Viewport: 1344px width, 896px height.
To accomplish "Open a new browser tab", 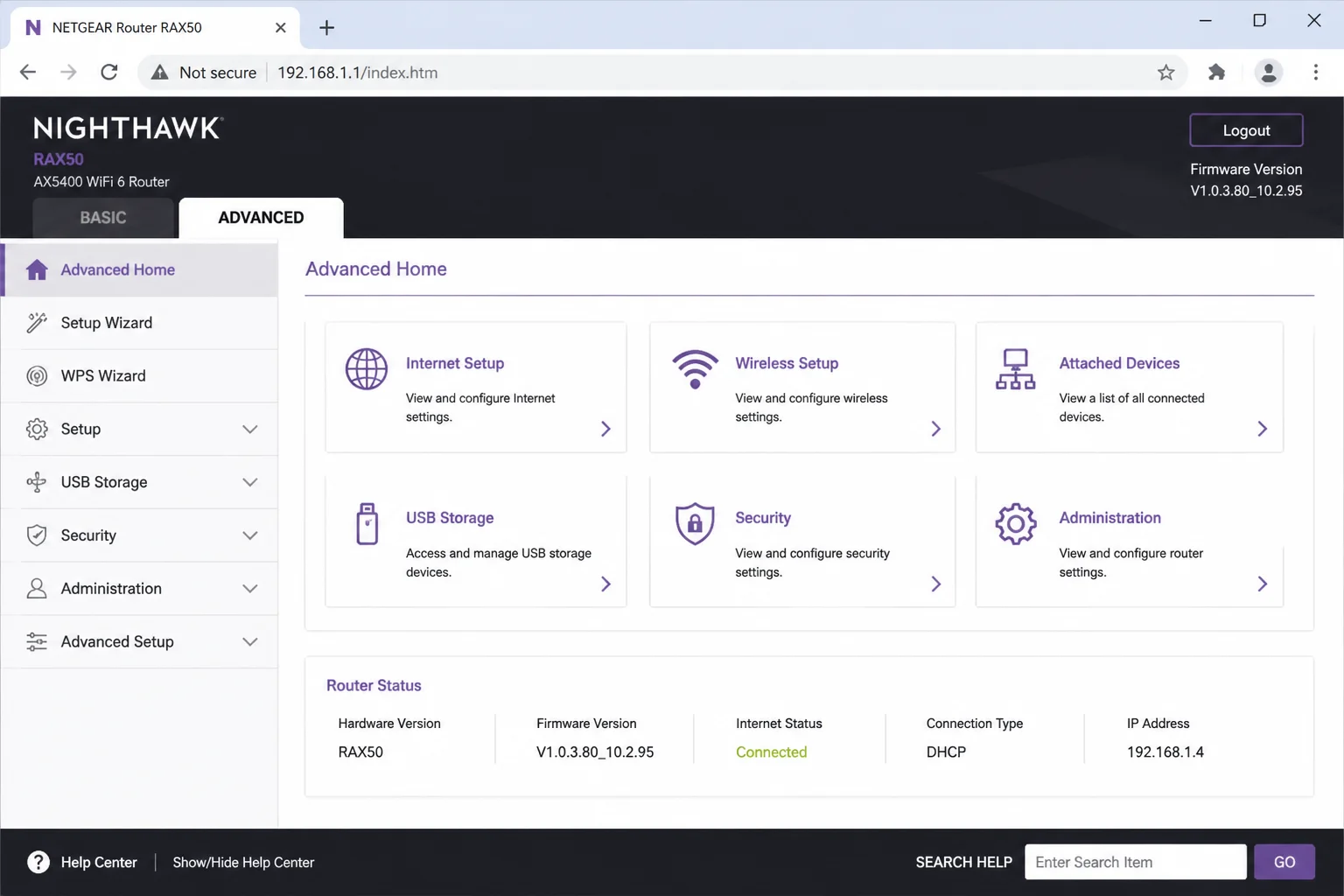I will pyautogui.click(x=326, y=28).
